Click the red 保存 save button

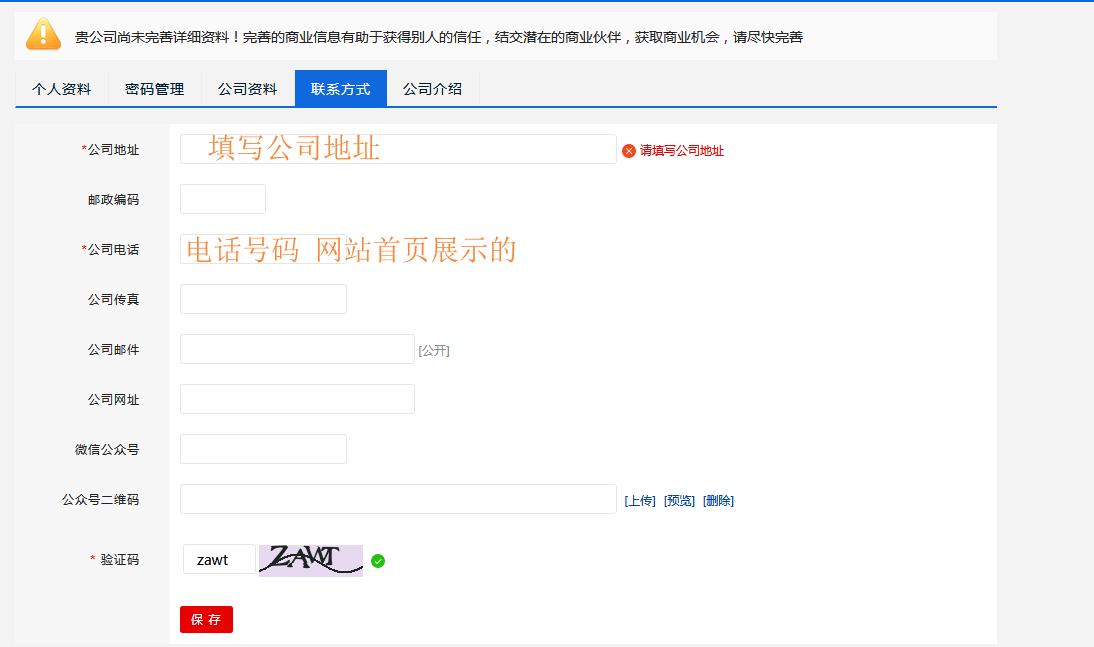[206, 619]
